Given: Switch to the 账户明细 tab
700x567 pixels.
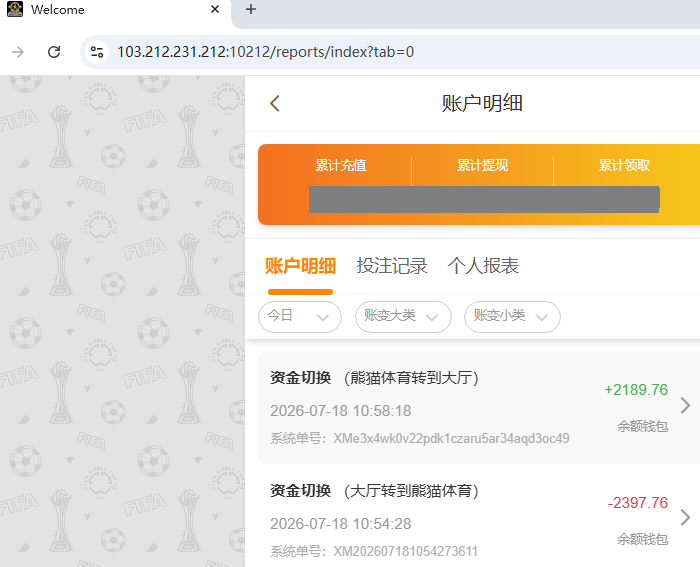Looking at the screenshot, I should [x=300, y=266].
